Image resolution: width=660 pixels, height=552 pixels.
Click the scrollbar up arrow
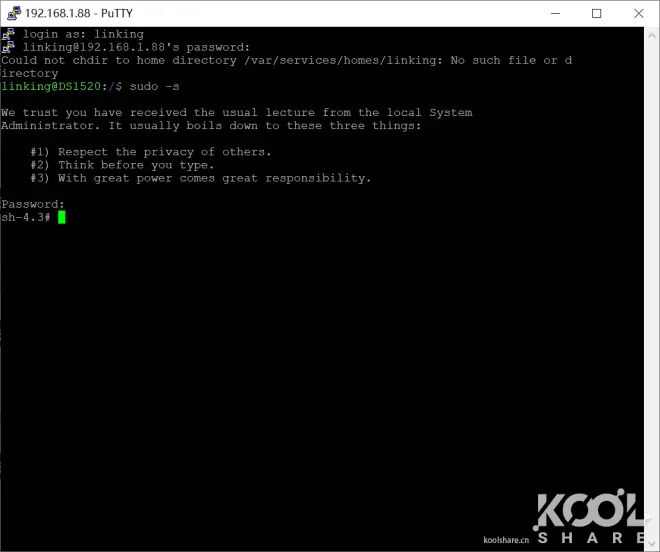tap(652, 36)
